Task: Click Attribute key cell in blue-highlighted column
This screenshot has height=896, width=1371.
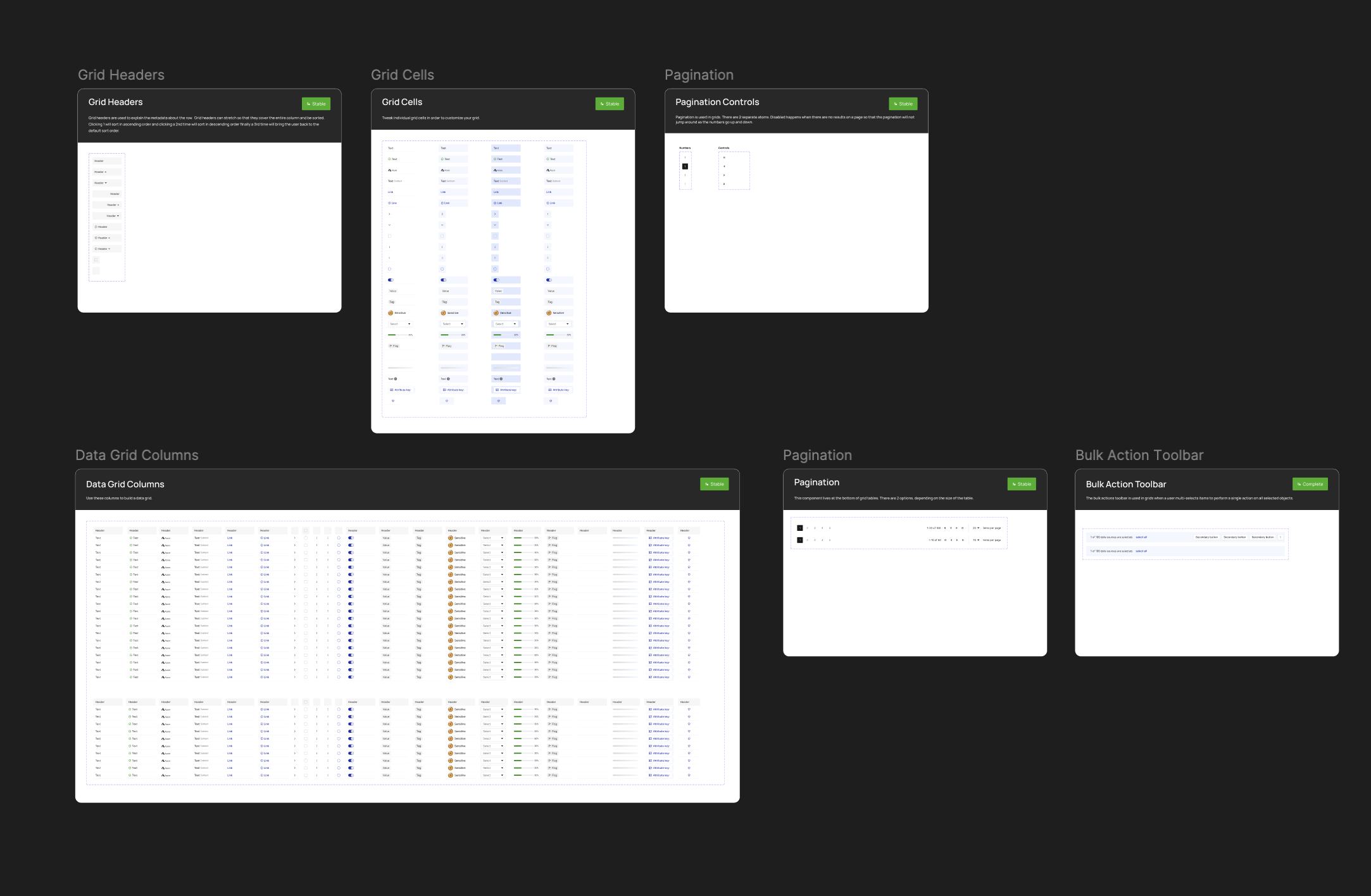Action: (506, 390)
